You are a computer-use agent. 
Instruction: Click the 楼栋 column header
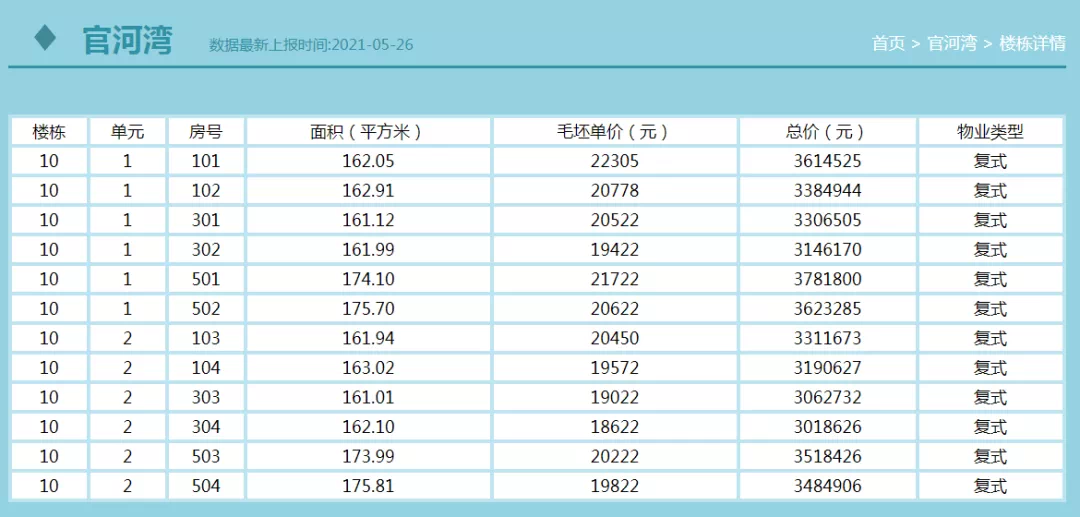point(50,131)
